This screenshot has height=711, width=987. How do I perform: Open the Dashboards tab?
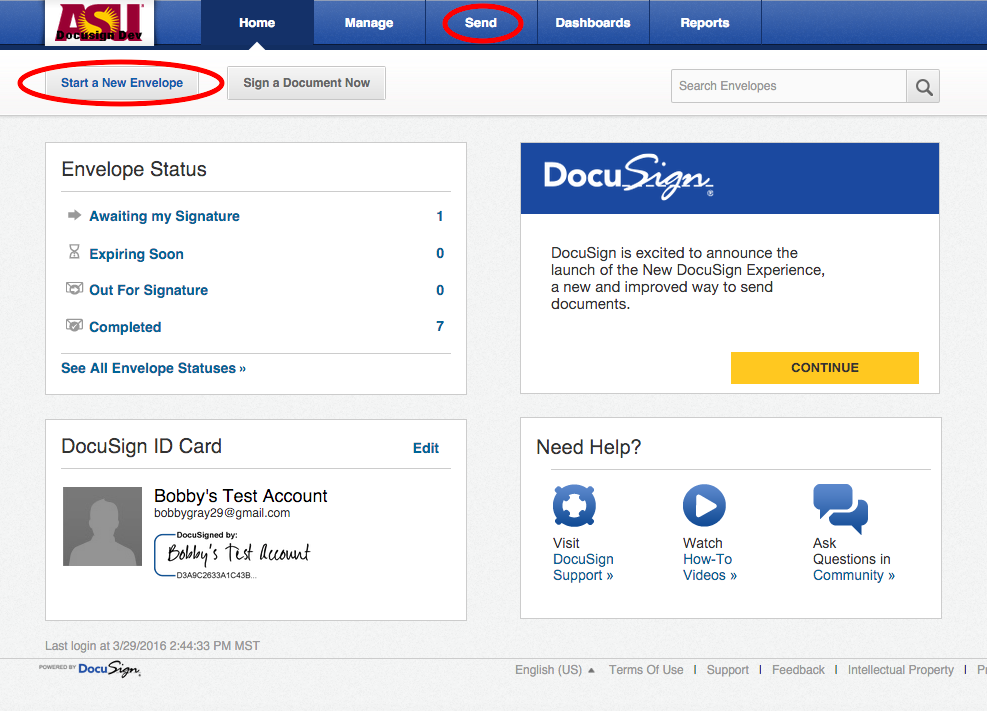[x=593, y=23]
